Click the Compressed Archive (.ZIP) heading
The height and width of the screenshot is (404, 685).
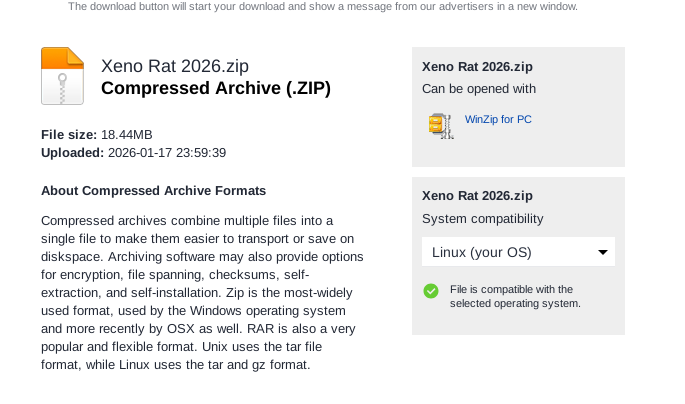216,88
